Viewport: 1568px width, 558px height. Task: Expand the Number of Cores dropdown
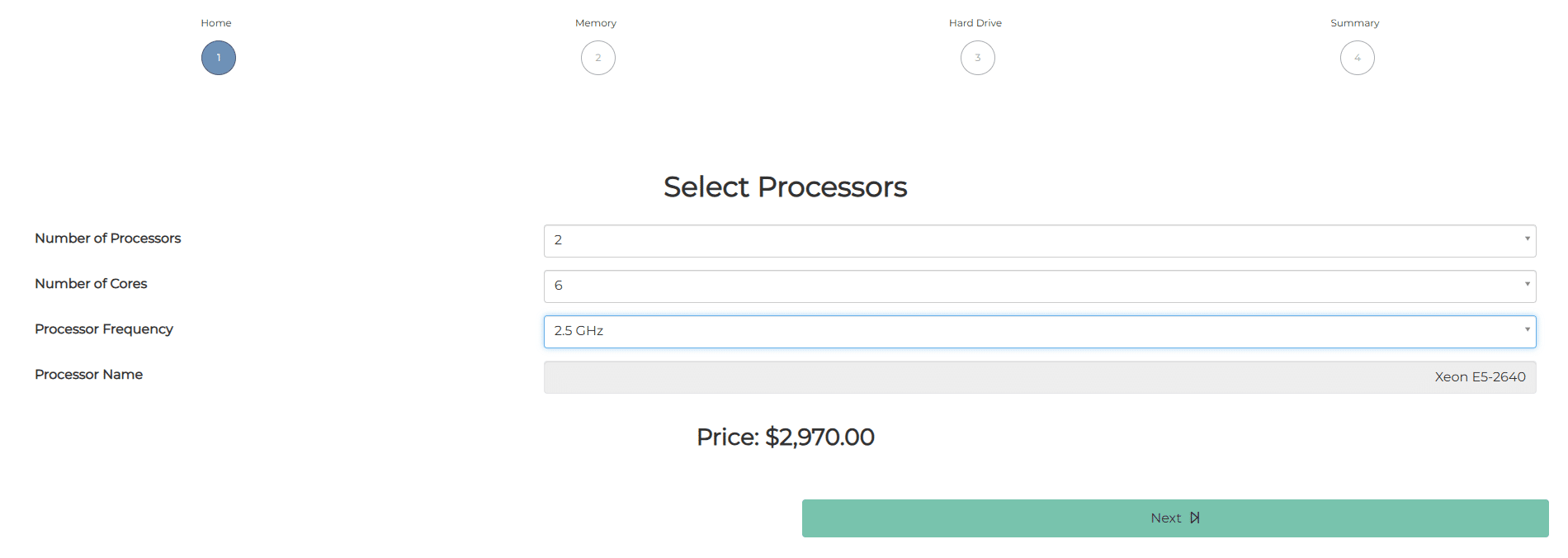point(1040,286)
